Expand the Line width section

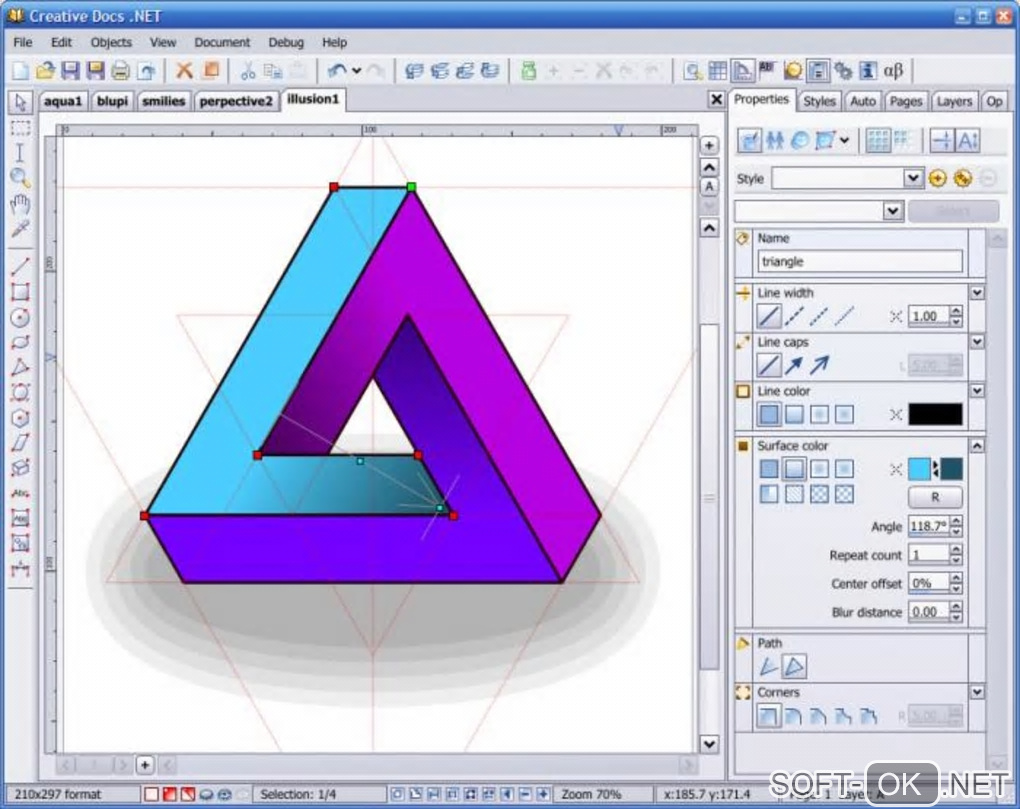click(977, 293)
